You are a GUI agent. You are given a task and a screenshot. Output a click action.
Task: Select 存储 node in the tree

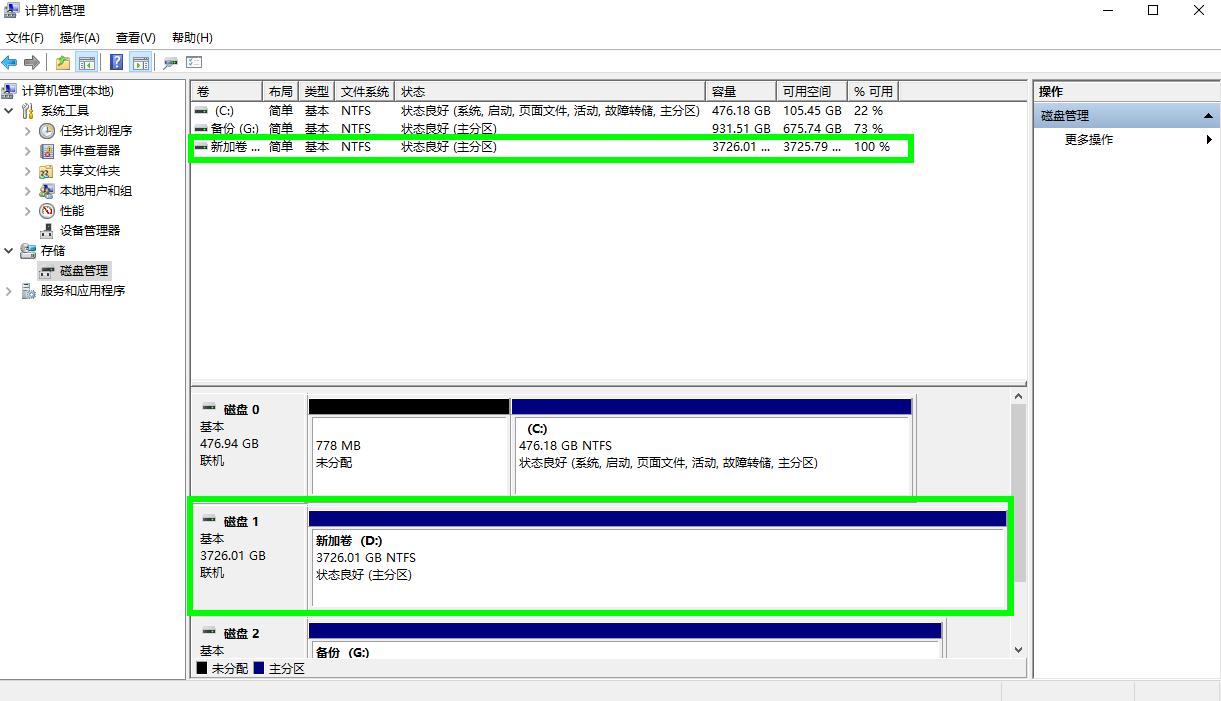point(53,251)
